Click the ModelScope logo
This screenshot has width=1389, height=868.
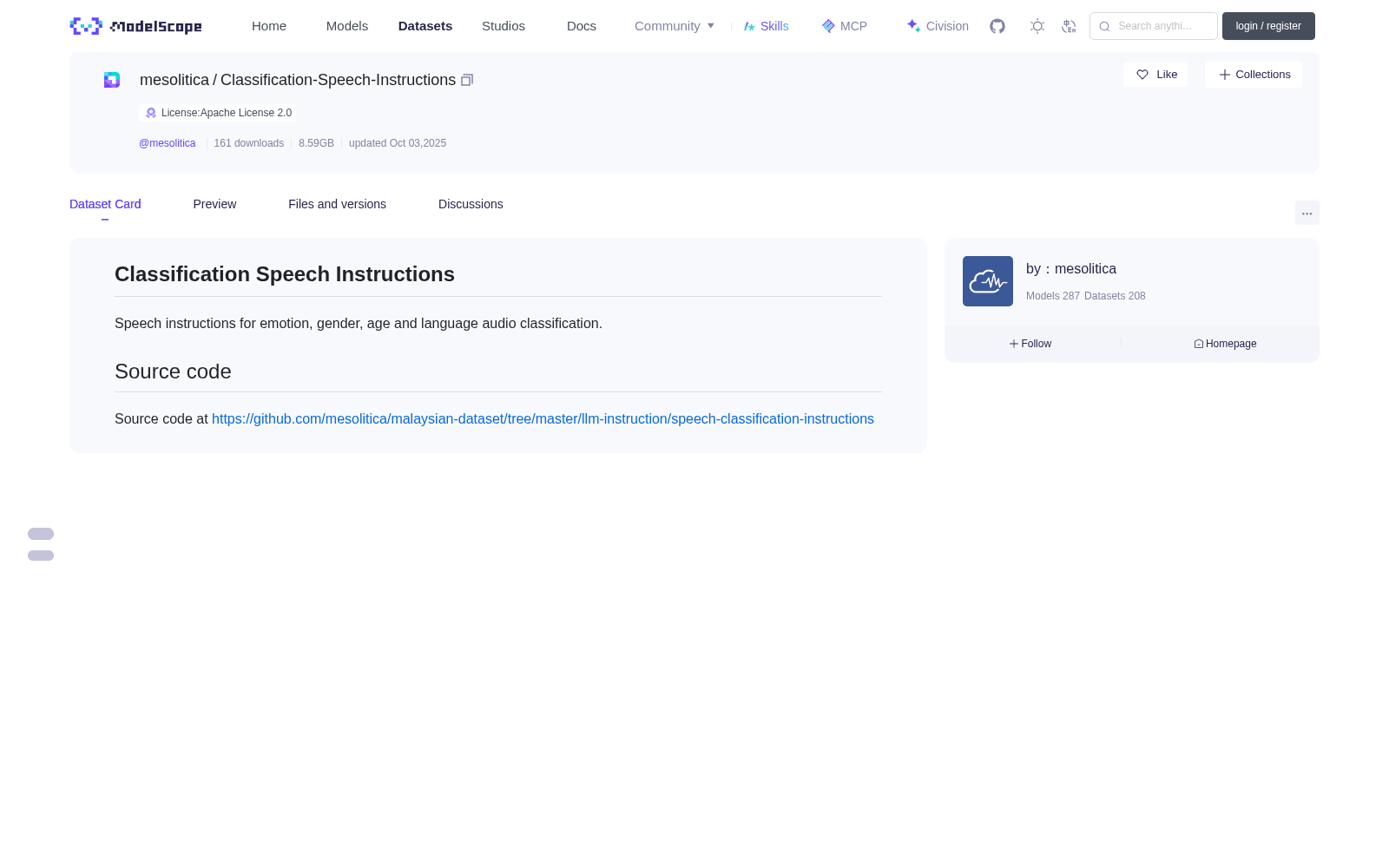pos(135,26)
